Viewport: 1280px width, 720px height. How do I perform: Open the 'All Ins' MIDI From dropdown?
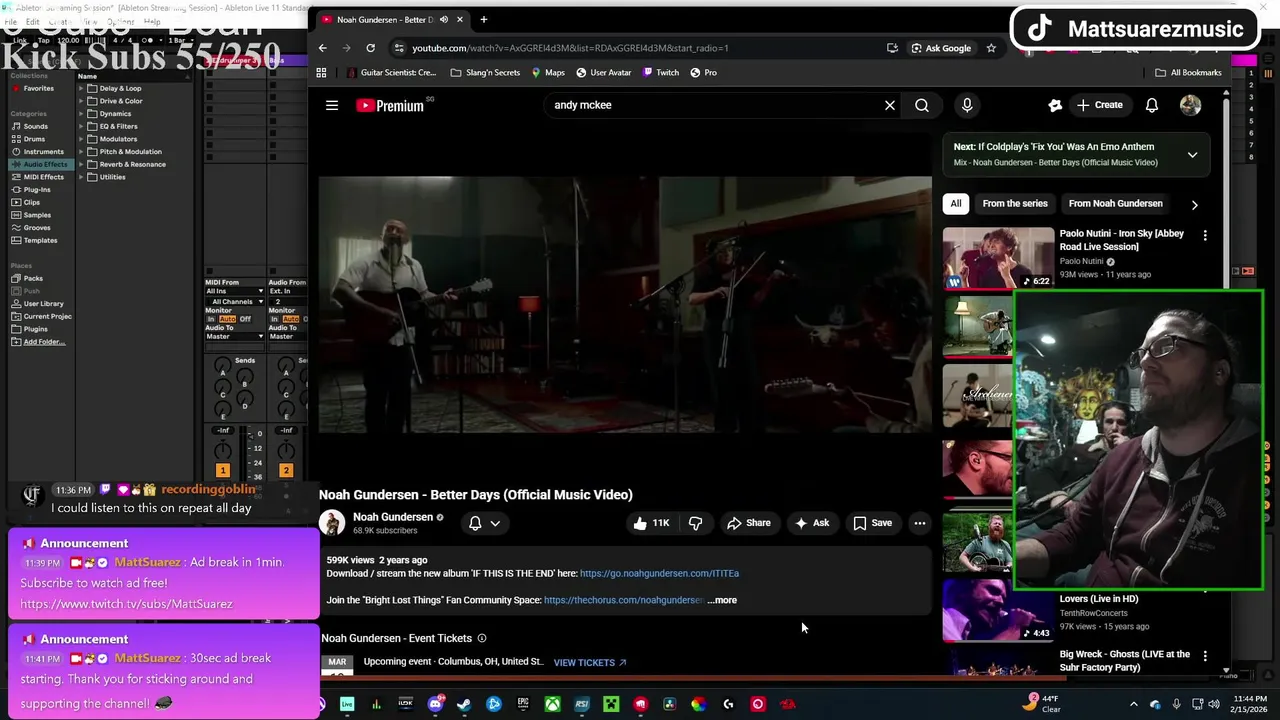tap(235, 291)
